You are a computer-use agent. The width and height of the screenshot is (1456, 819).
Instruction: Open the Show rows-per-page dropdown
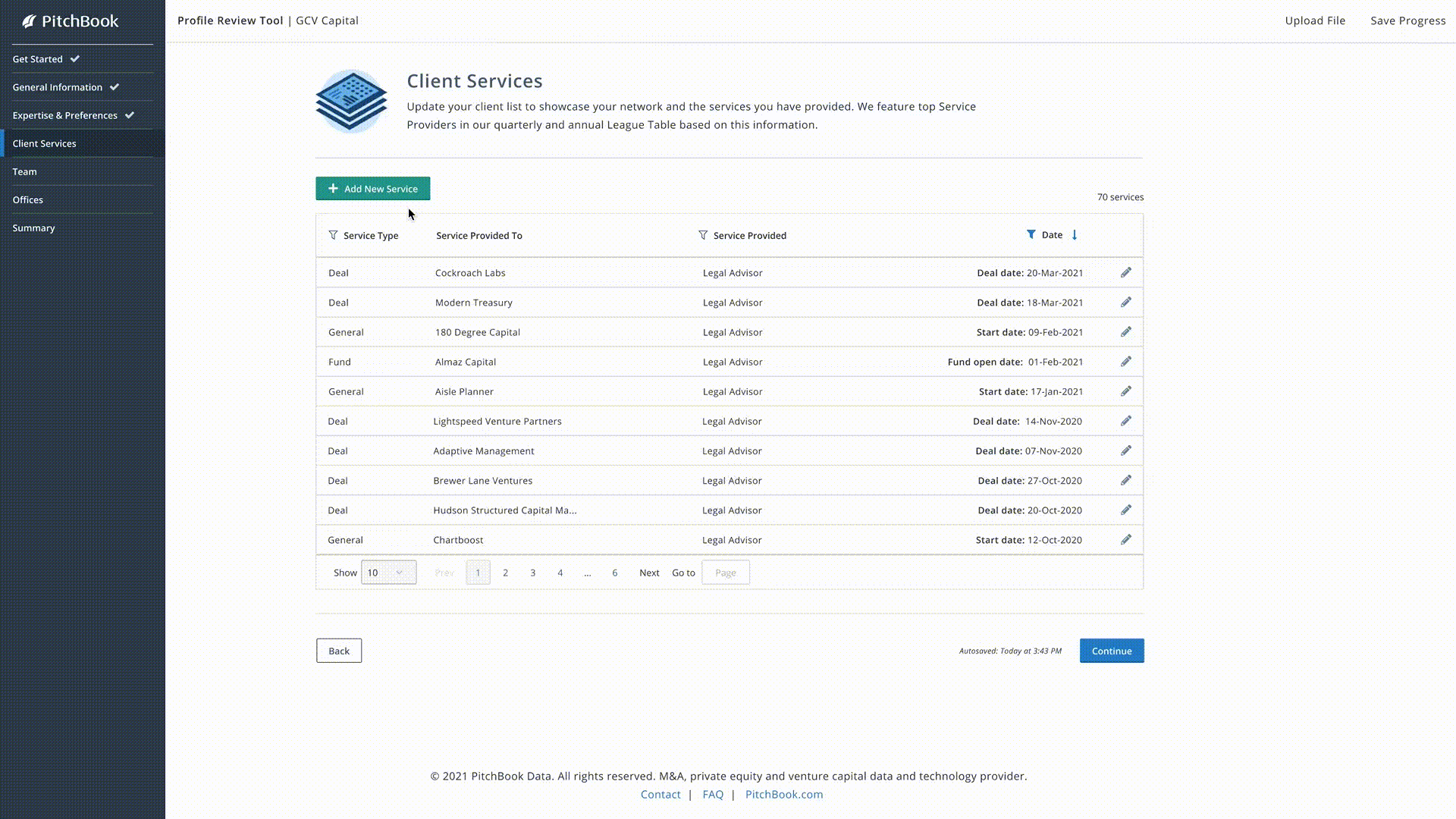pyautogui.click(x=389, y=573)
